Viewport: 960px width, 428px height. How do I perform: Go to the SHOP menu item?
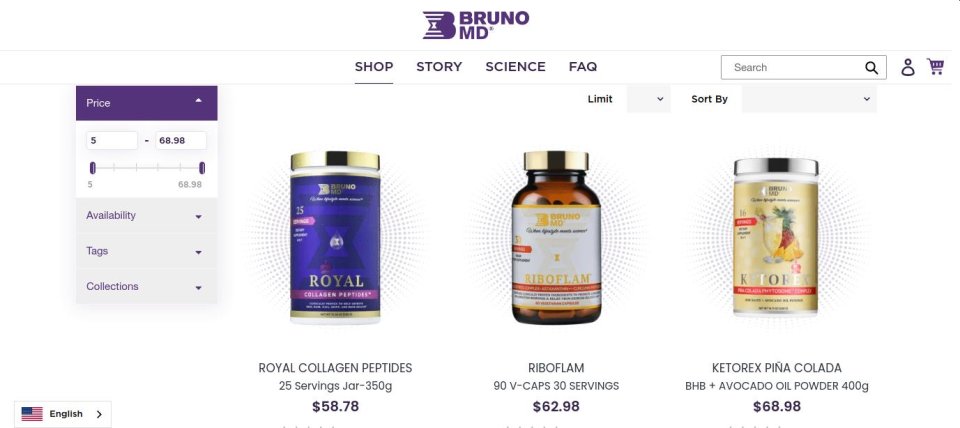tap(374, 67)
